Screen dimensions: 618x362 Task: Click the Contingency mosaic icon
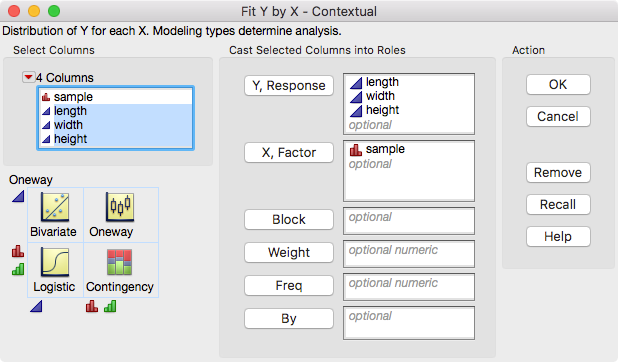119,262
